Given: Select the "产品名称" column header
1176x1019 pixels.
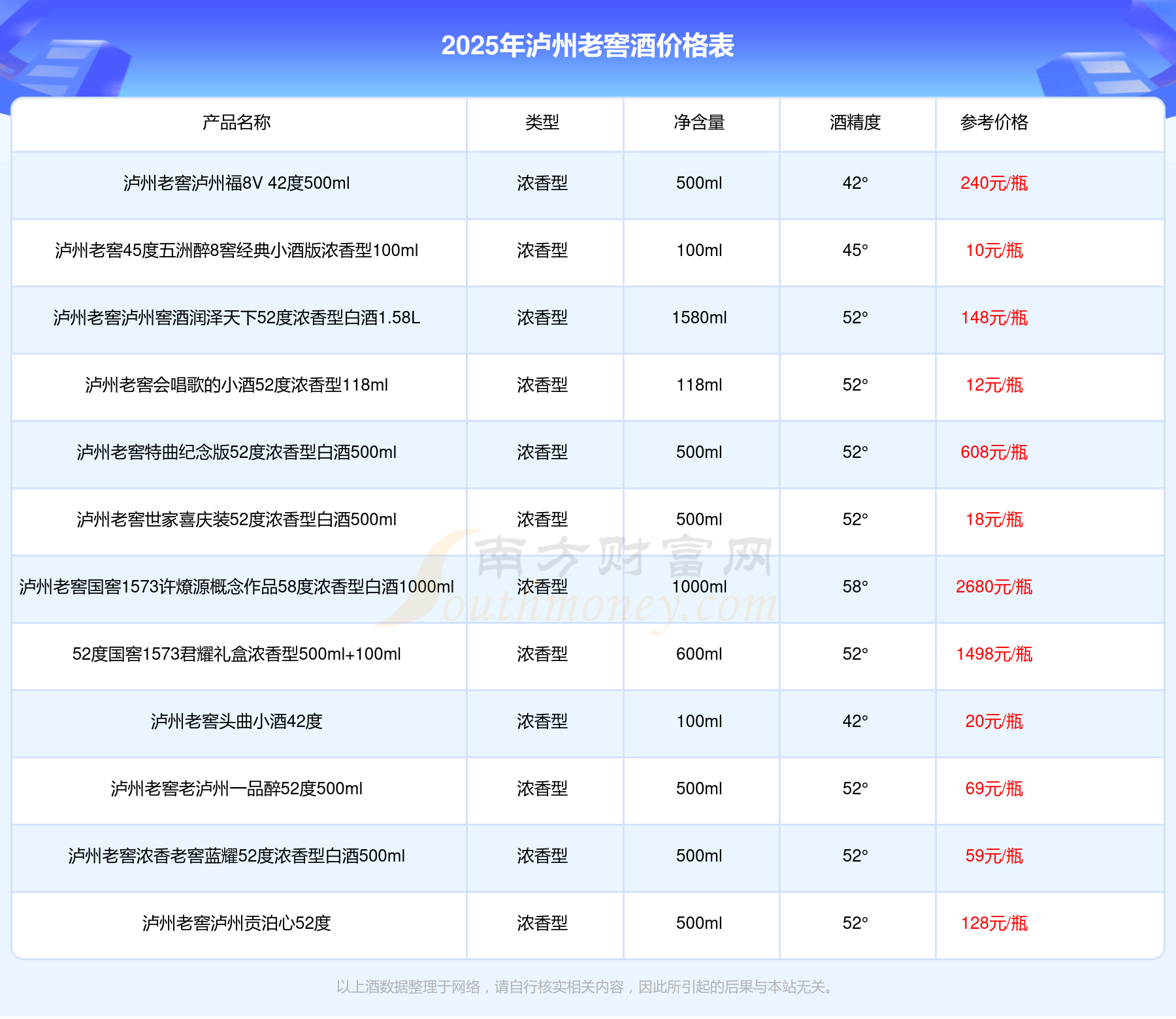Looking at the screenshot, I should point(237,122).
